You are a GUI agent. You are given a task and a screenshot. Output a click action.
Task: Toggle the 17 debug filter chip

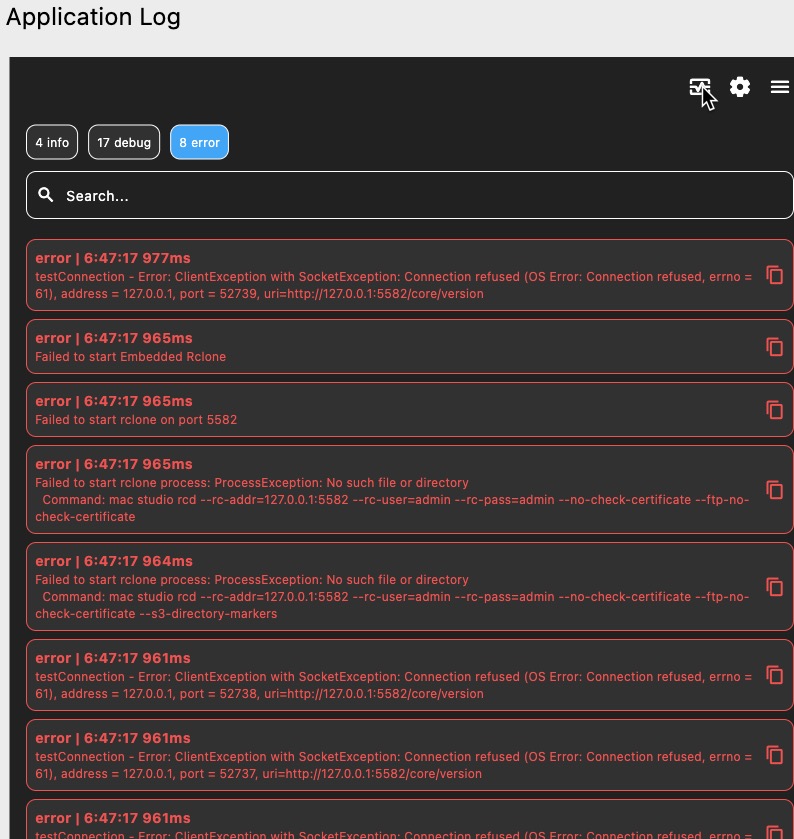pyautogui.click(x=124, y=142)
